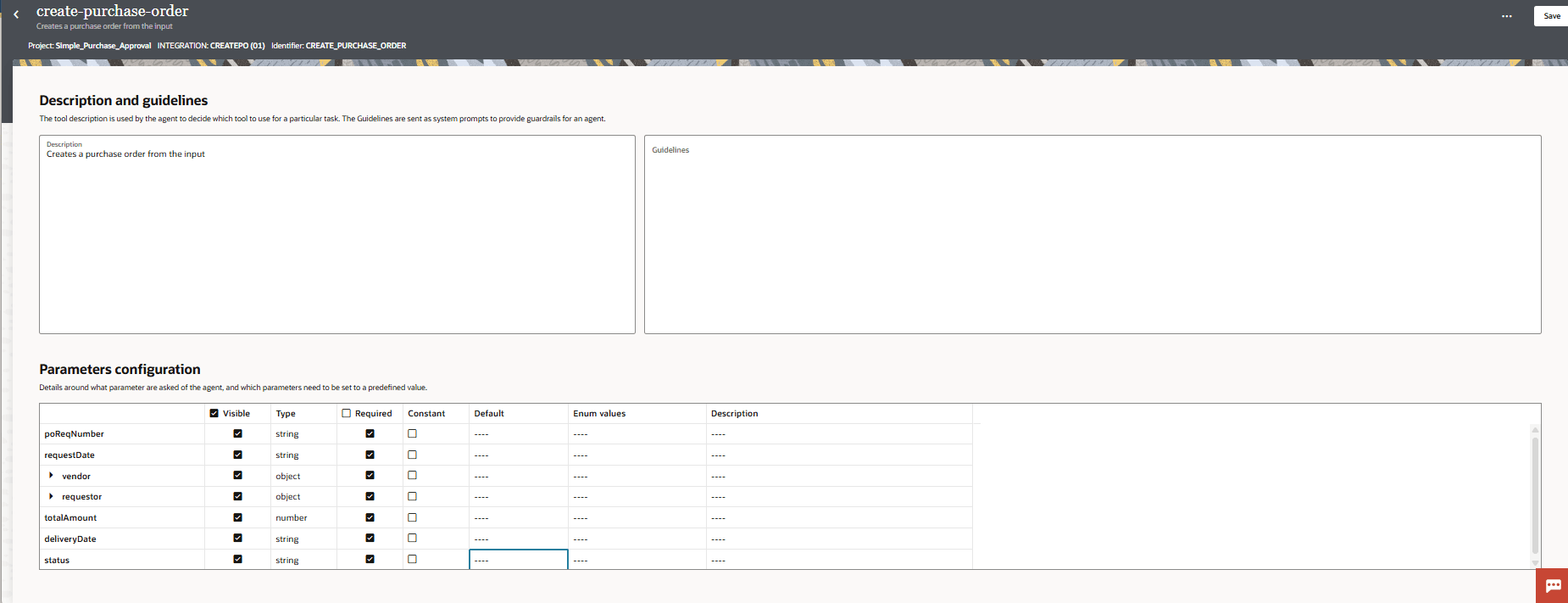Select the deliveryDate parameter name
1568x603 pixels.
point(70,539)
